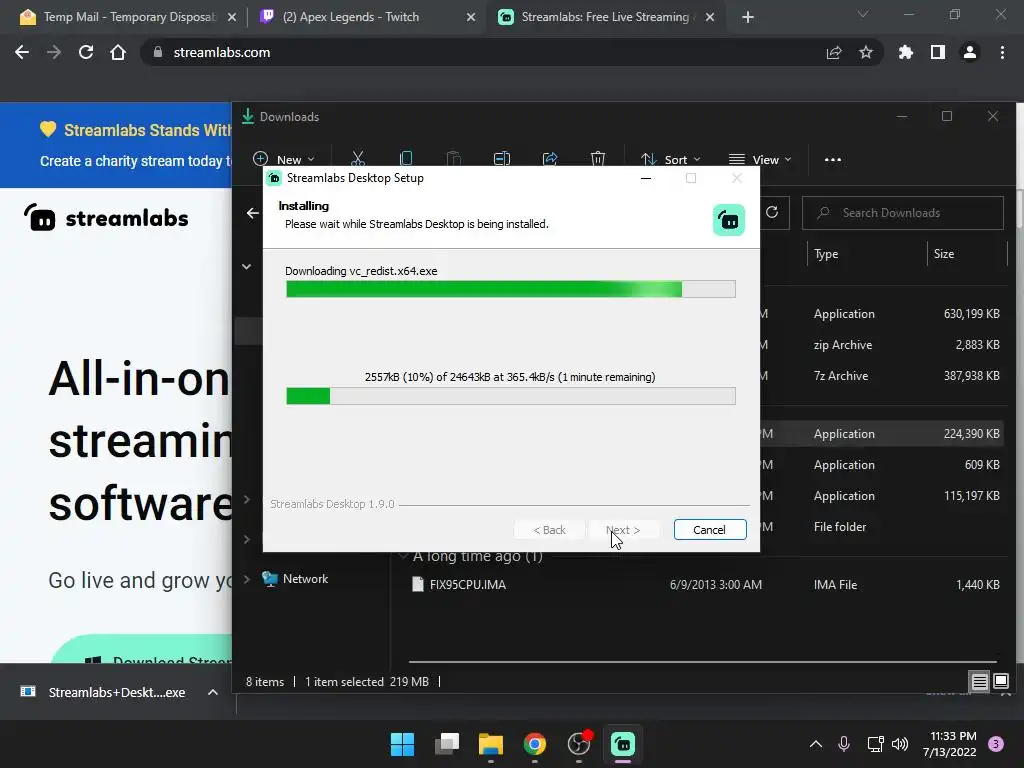Open the Sort dropdown menu

click(x=671, y=159)
